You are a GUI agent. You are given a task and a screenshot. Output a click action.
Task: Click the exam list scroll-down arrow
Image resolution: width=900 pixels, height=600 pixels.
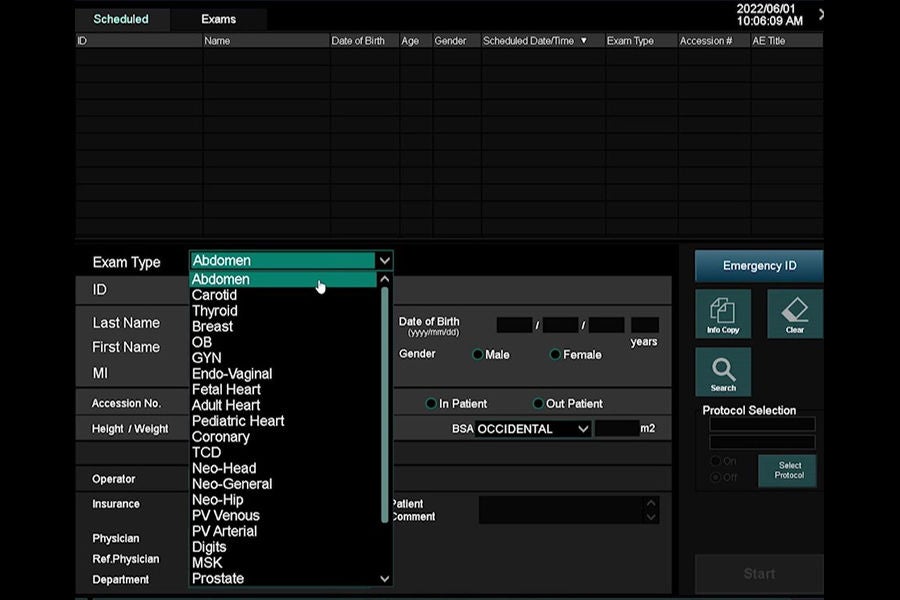(385, 579)
